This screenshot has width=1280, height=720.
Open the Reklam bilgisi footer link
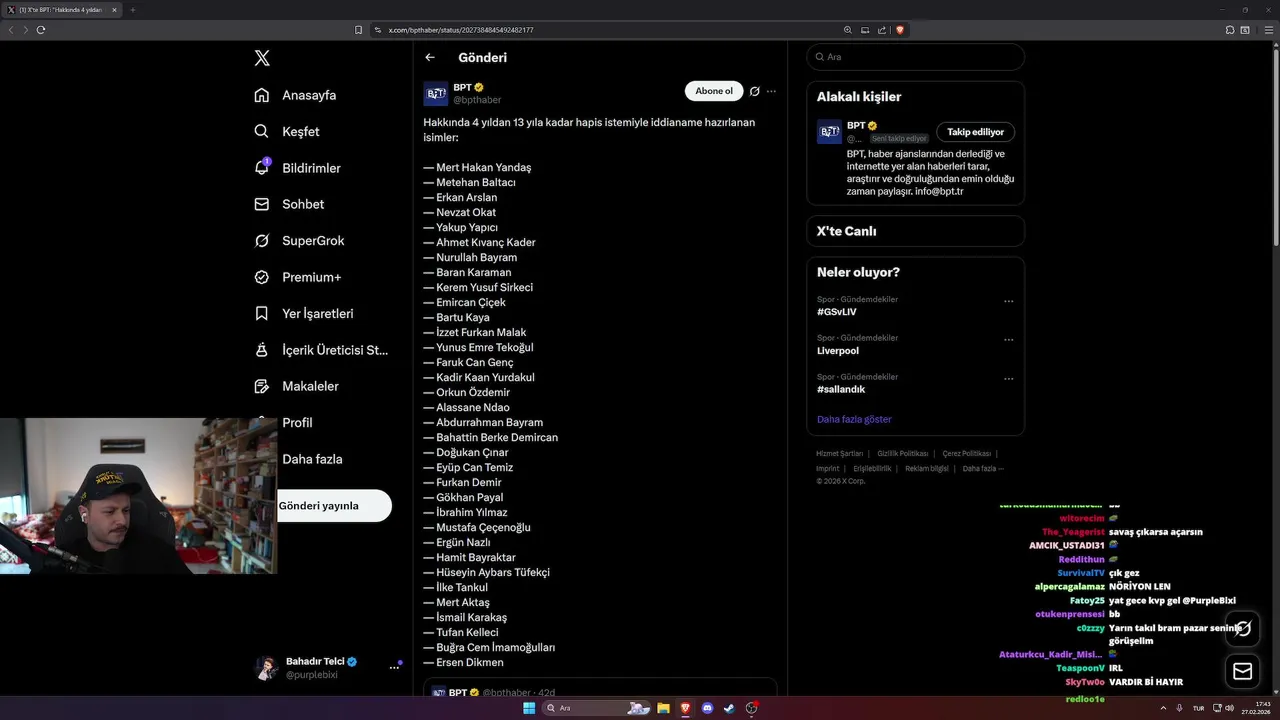(x=927, y=468)
